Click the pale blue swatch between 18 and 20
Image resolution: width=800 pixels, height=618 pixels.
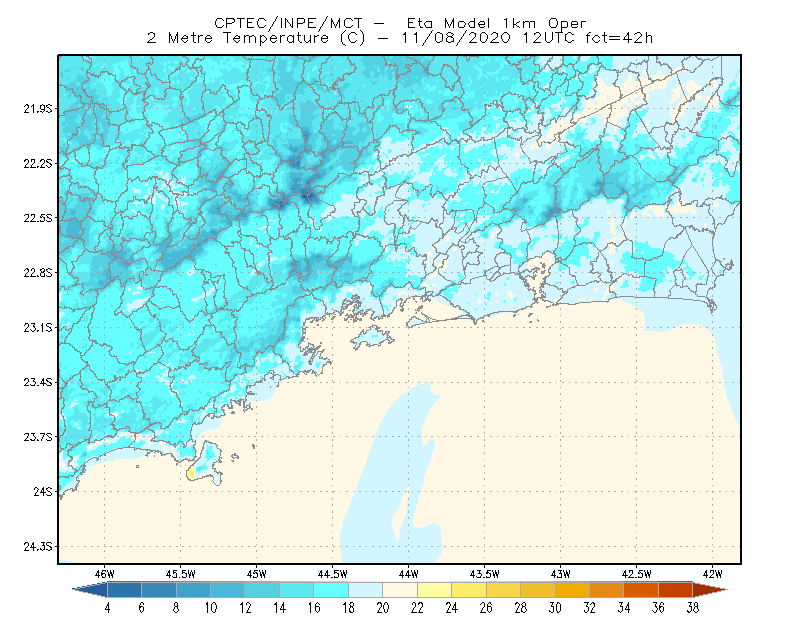point(366,590)
